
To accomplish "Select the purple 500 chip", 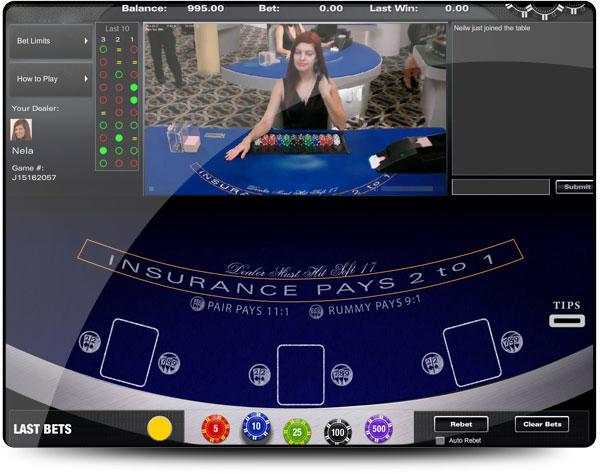I will 379,429.
